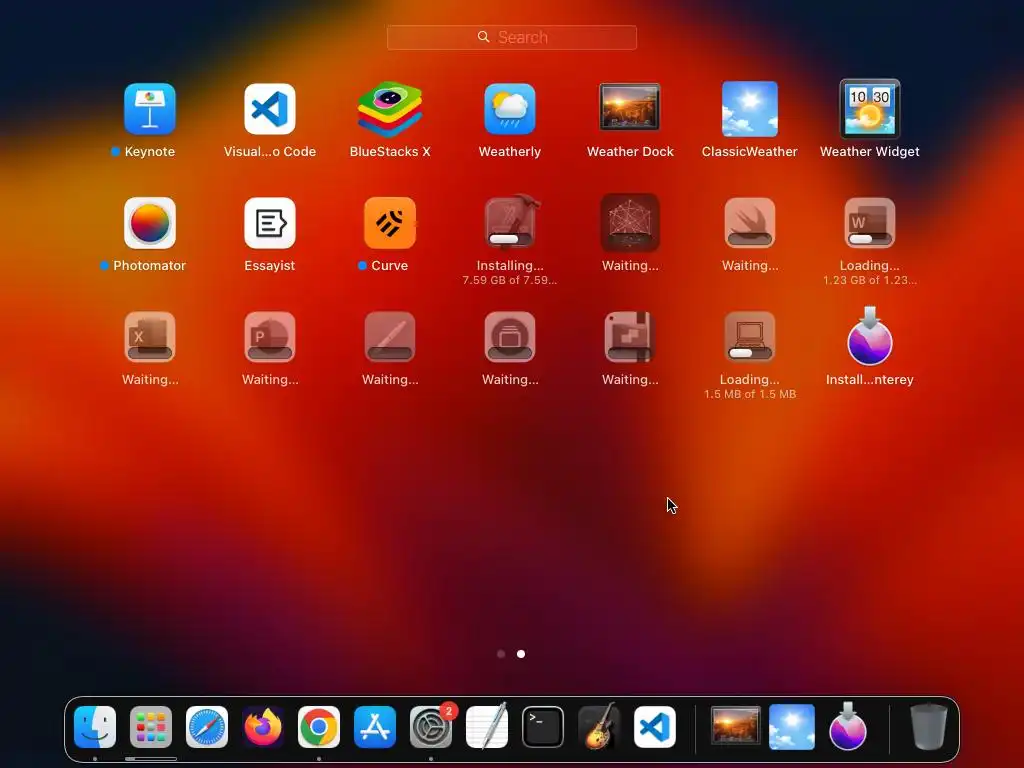Click the '7.59 GB of 7.59...' text
The image size is (1024, 768).
click(x=510, y=280)
